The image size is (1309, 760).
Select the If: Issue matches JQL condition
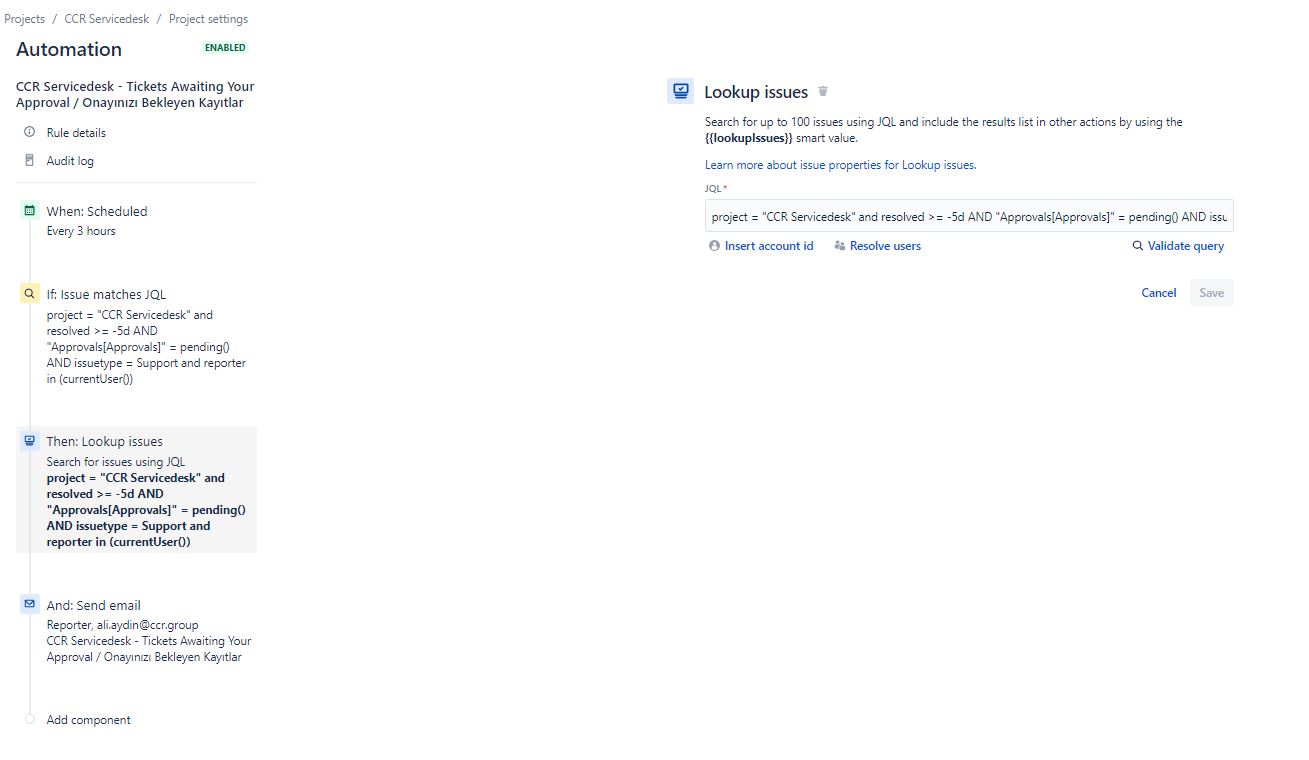[x=106, y=295]
